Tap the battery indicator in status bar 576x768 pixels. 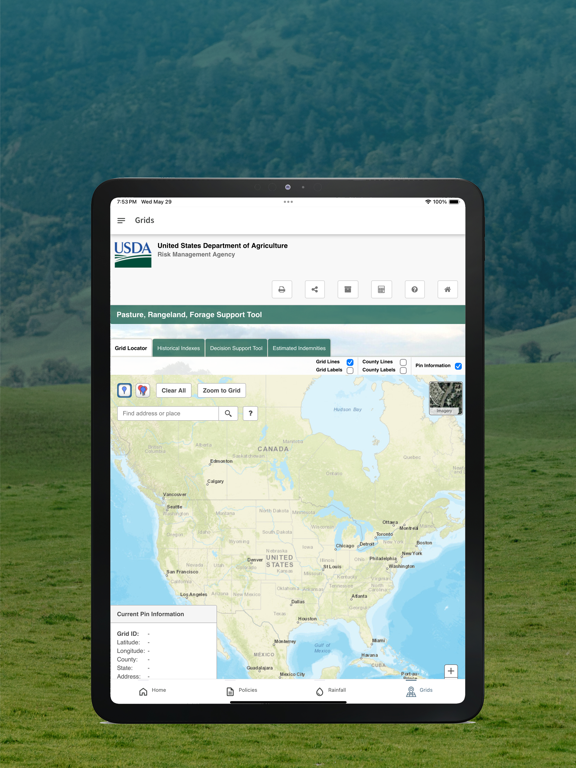pyautogui.click(x=454, y=202)
